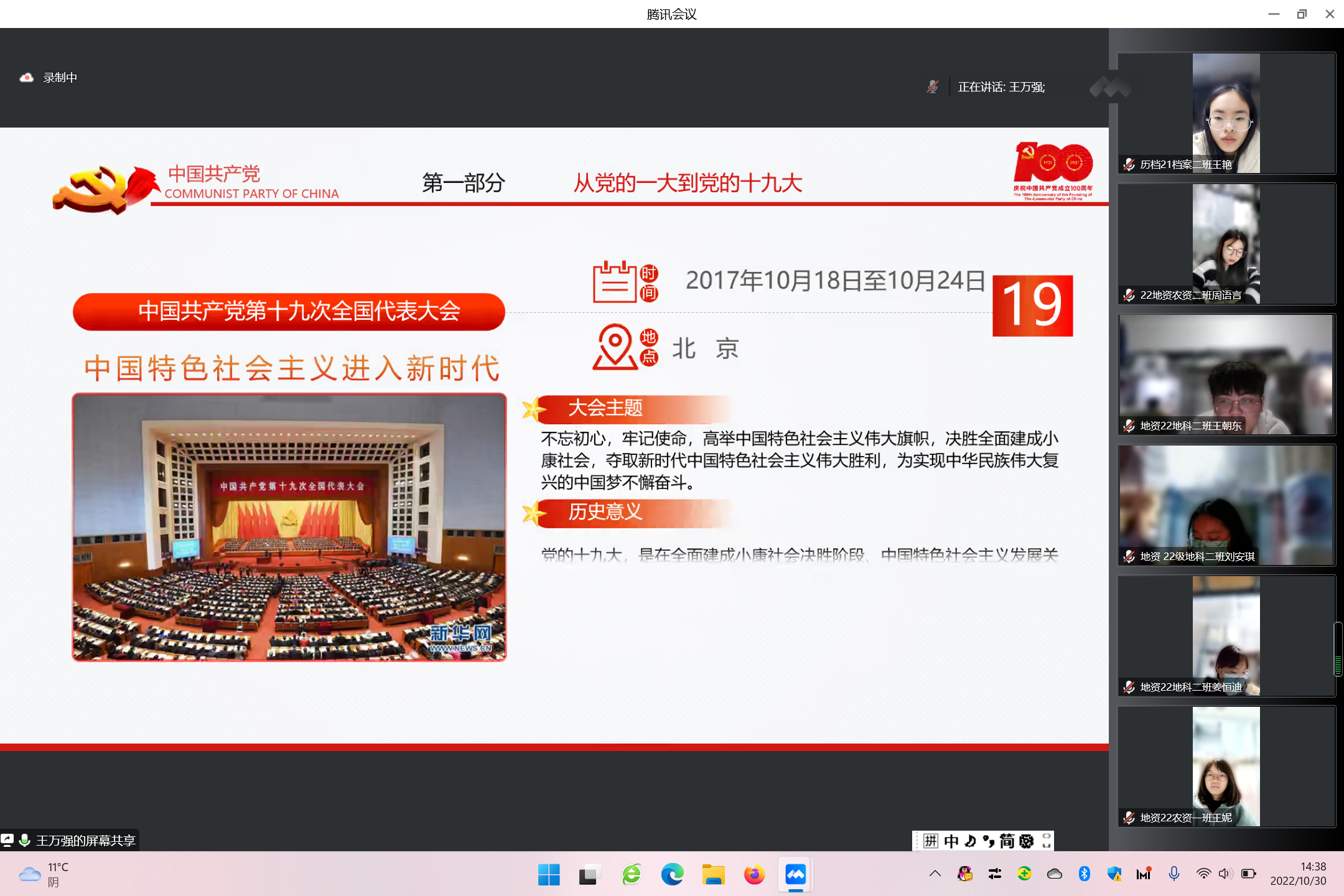Viewport: 1344px width, 896px height.
Task: Open Task View on the taskbar
Action: point(589,875)
